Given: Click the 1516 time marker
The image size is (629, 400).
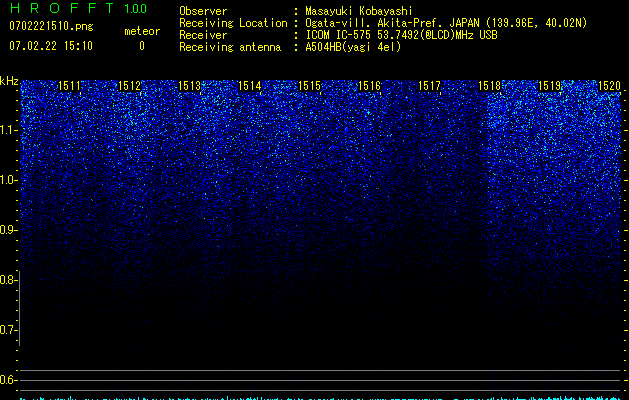Looking at the screenshot, I should (x=369, y=86).
